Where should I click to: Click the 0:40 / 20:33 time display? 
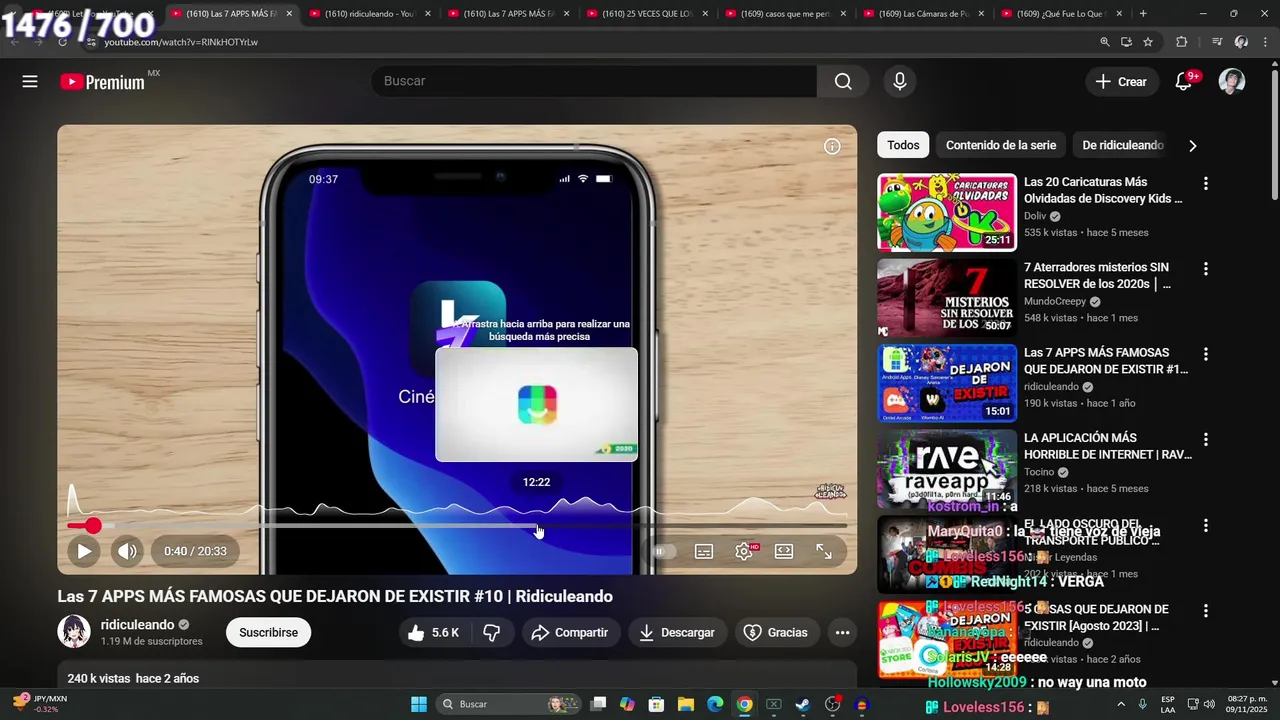[195, 551]
